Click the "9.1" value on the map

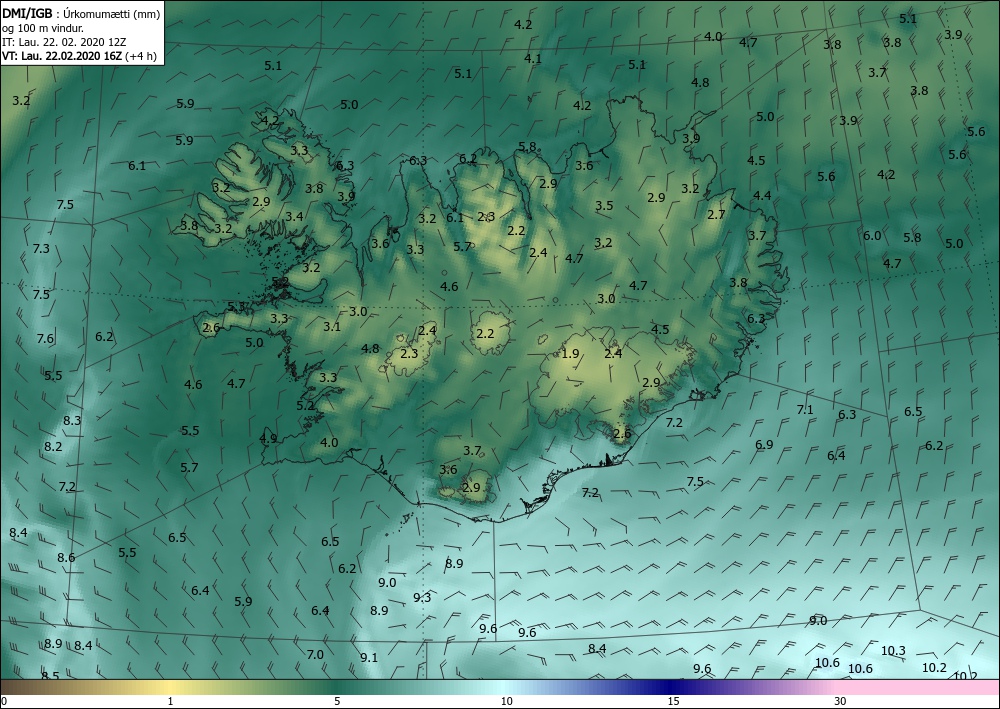[369, 657]
